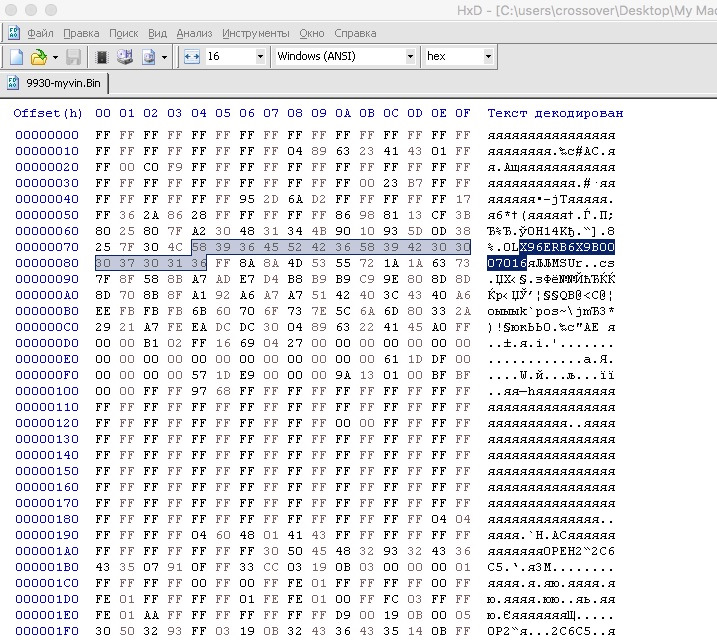Click the Open RAM chip icon
717x640 pixels.
[x=102, y=57]
